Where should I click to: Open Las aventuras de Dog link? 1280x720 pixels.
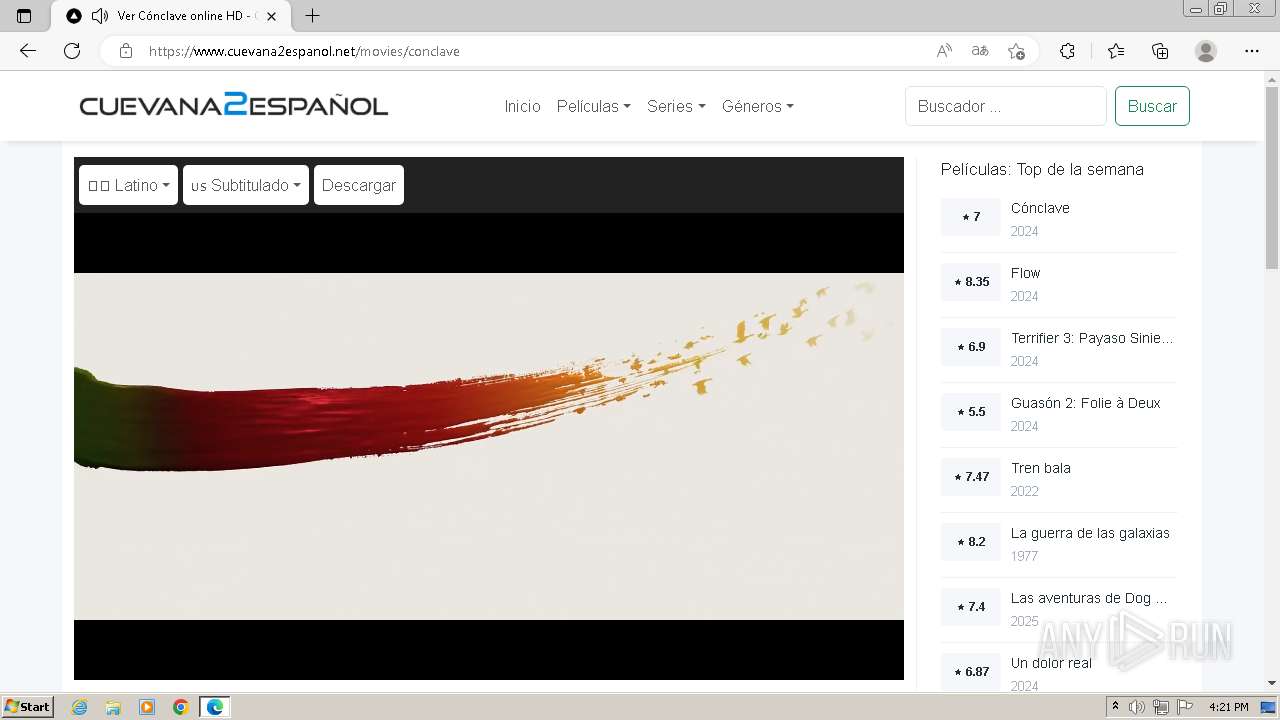click(1089, 598)
